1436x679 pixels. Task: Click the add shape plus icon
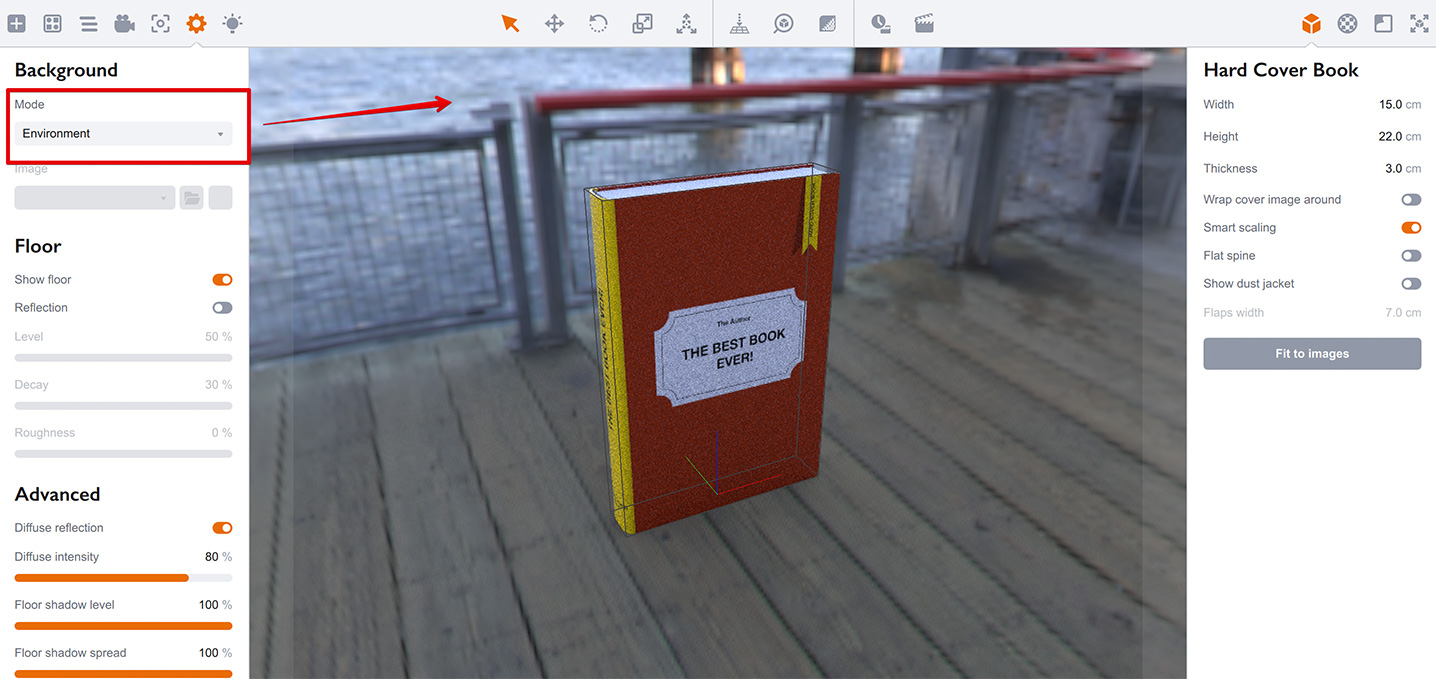pos(17,23)
